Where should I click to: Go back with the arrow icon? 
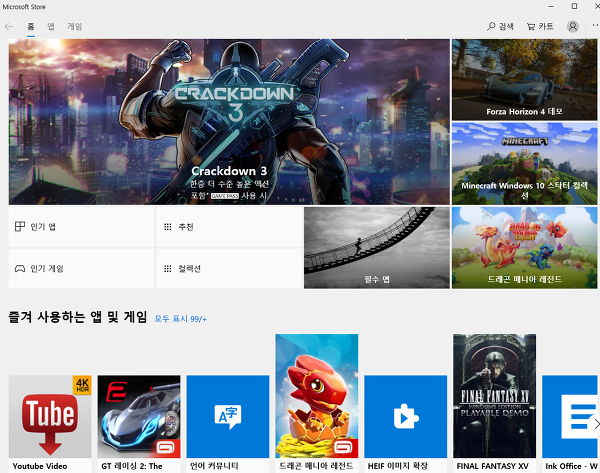pyautogui.click(x=9, y=26)
